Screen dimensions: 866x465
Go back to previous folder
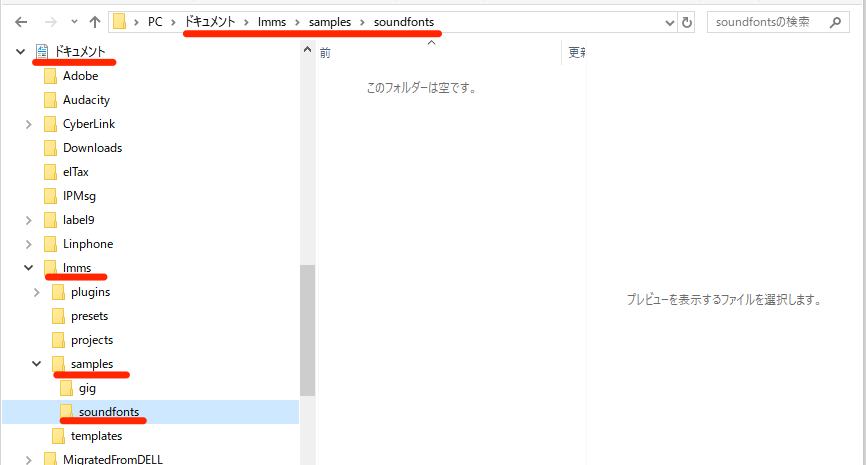pos(21,22)
